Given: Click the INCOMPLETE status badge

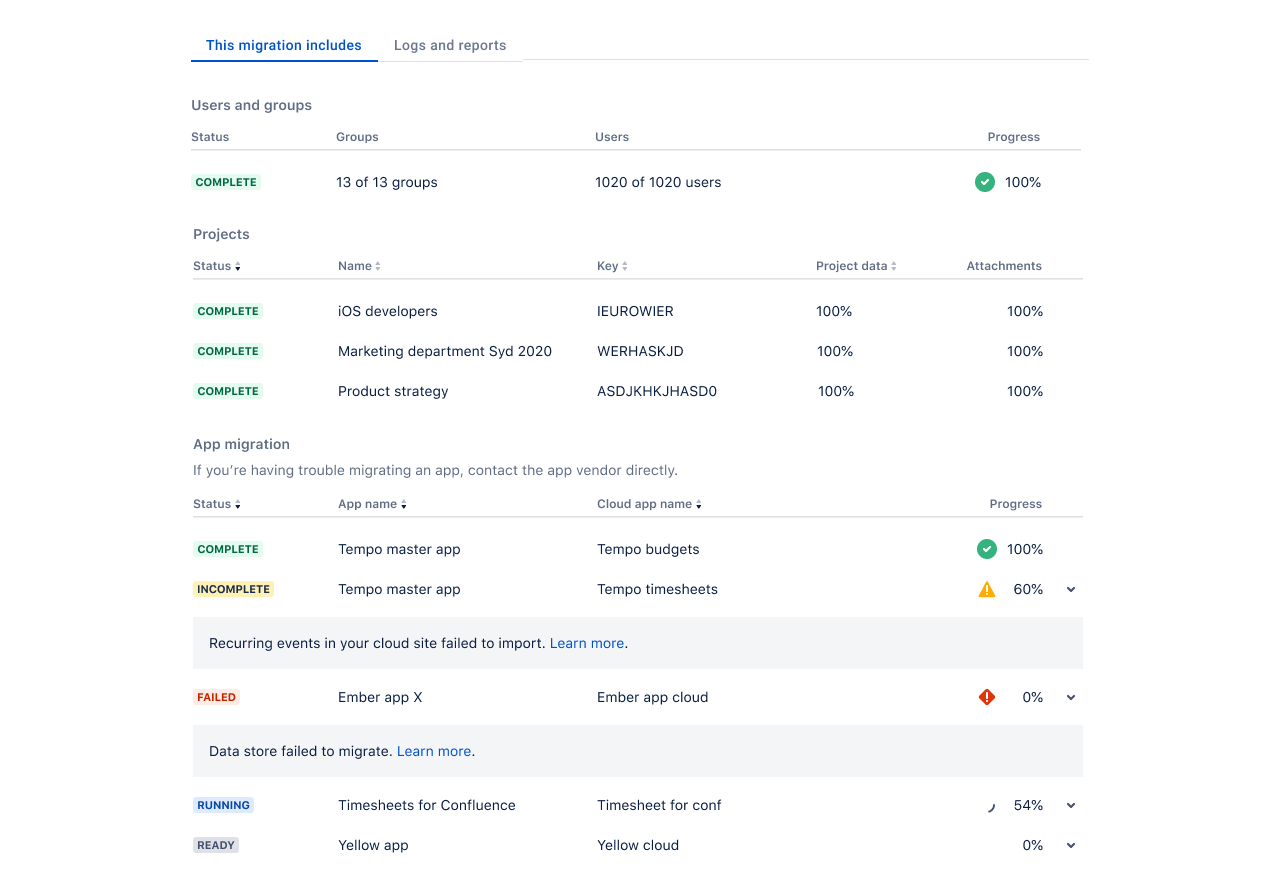Looking at the screenshot, I should point(233,589).
